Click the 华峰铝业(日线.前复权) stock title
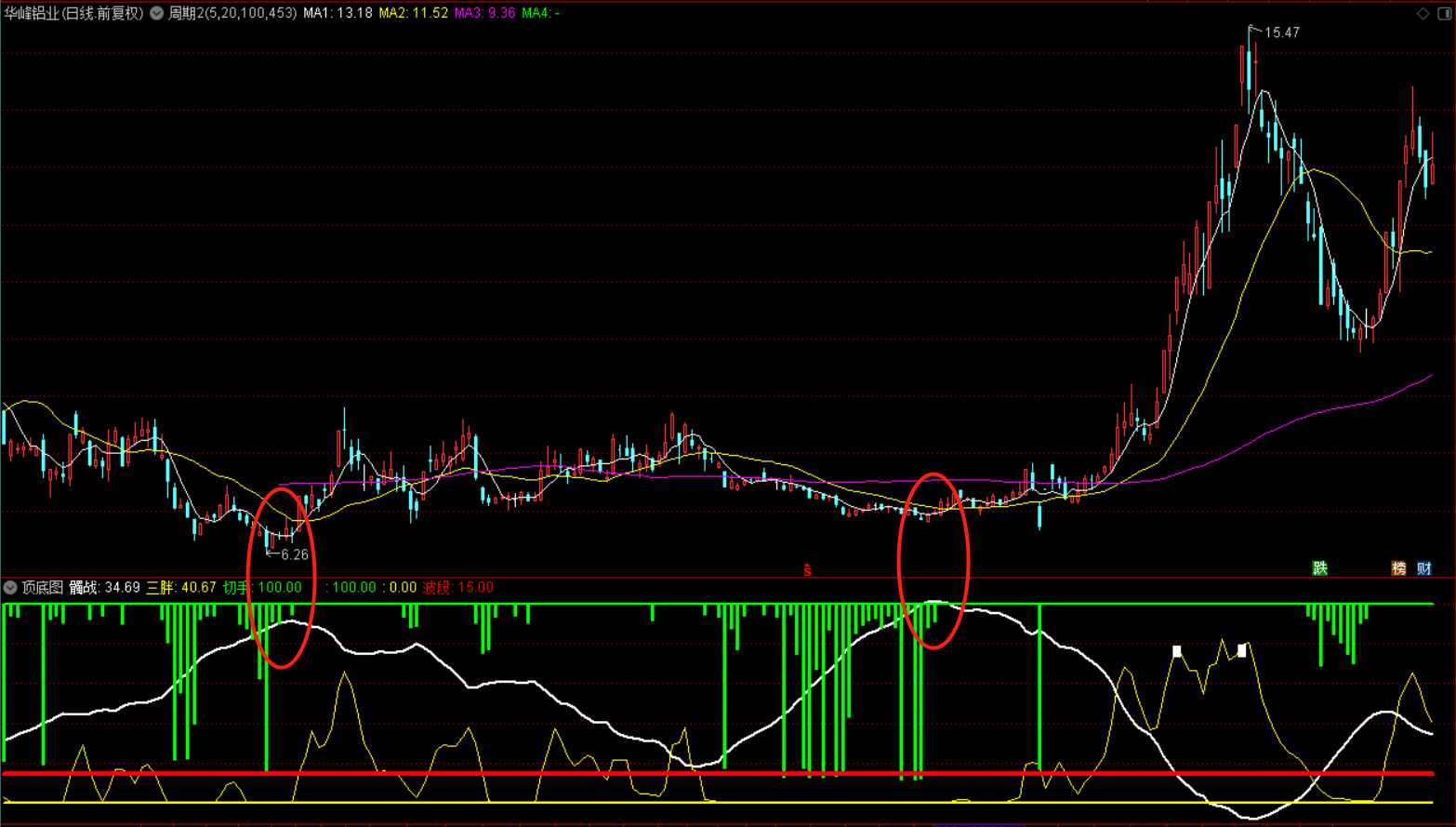 (74, 13)
